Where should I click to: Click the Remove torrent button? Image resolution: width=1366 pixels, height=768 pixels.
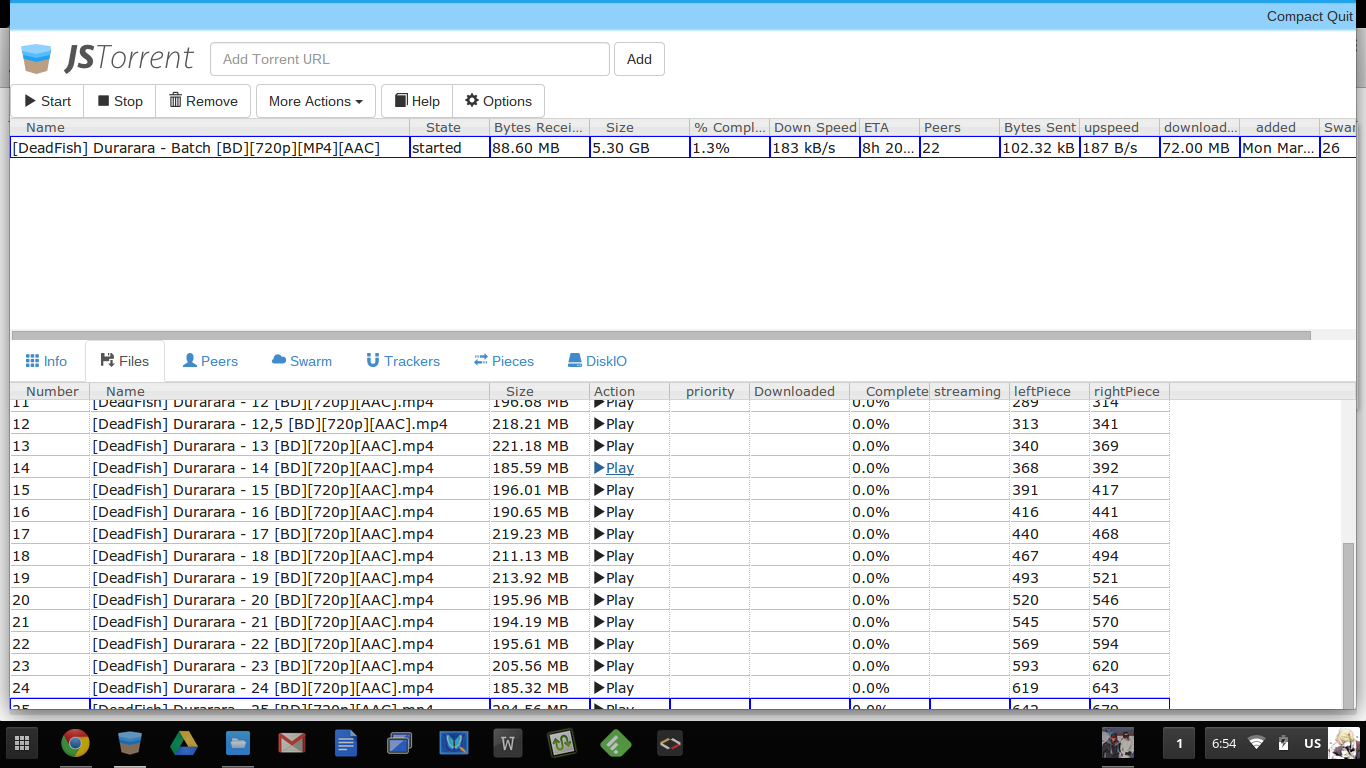coord(203,101)
